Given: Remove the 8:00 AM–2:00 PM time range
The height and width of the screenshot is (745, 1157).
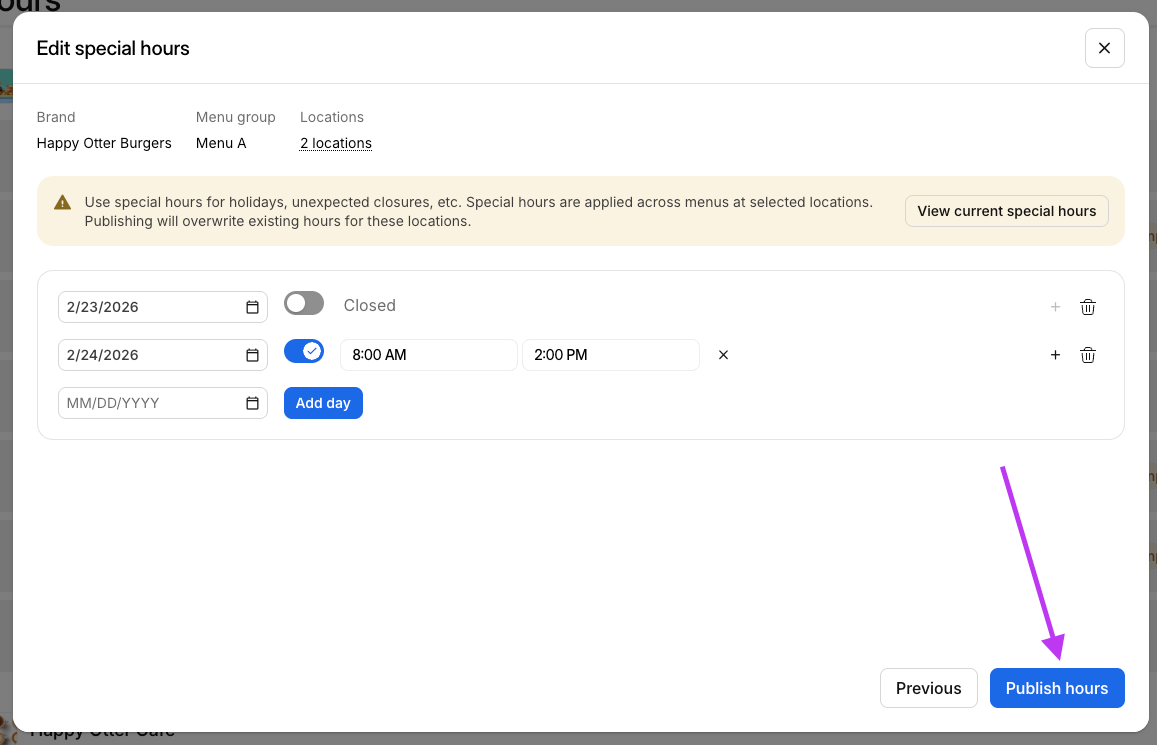Looking at the screenshot, I should [x=724, y=355].
